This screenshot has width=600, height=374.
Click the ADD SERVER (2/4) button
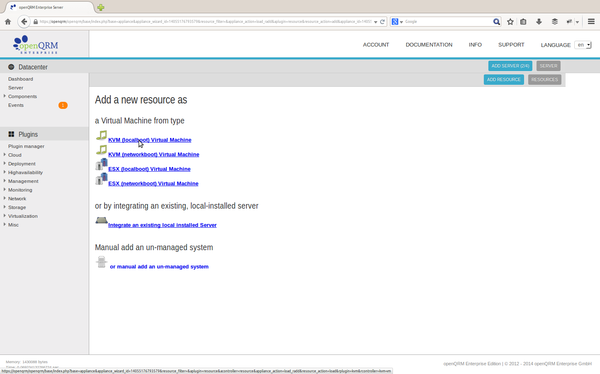click(x=510, y=66)
